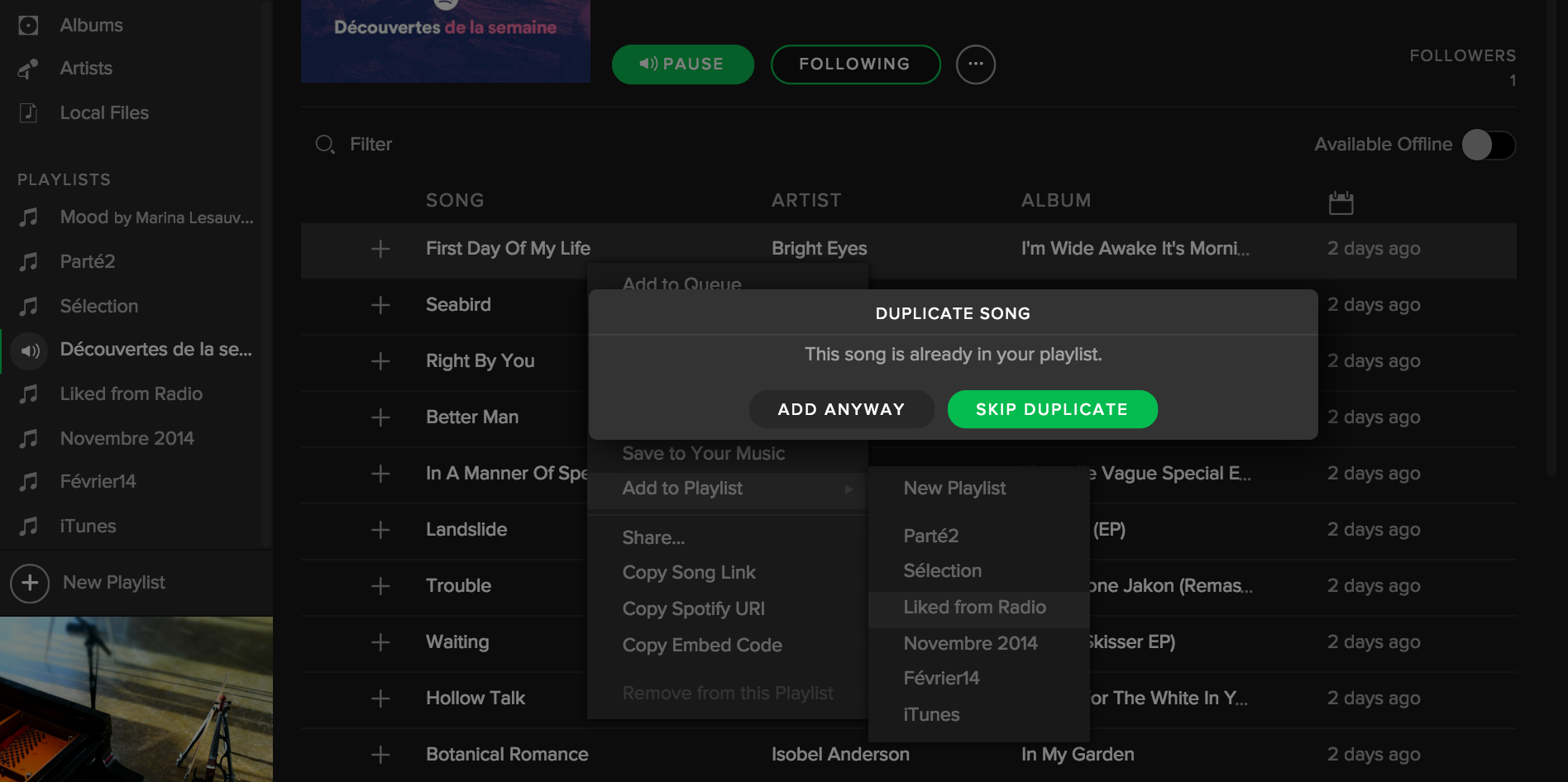Toggle the Available Offline switch
The image size is (1568, 782).
pyautogui.click(x=1488, y=145)
